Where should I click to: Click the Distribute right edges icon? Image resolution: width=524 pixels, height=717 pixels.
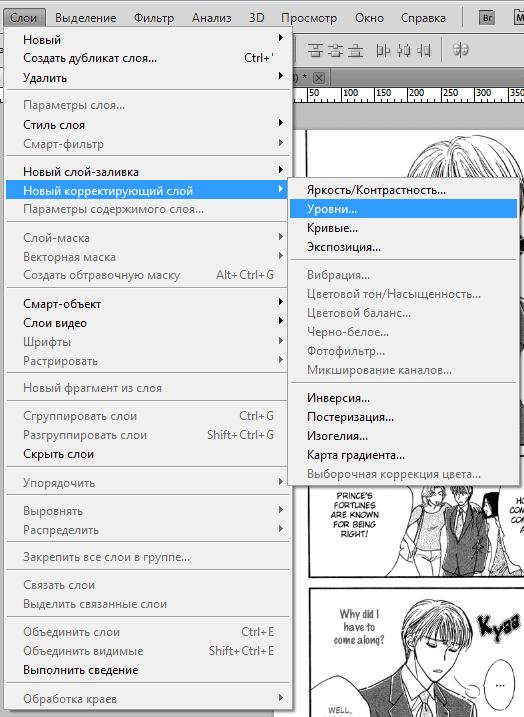pos(423,50)
